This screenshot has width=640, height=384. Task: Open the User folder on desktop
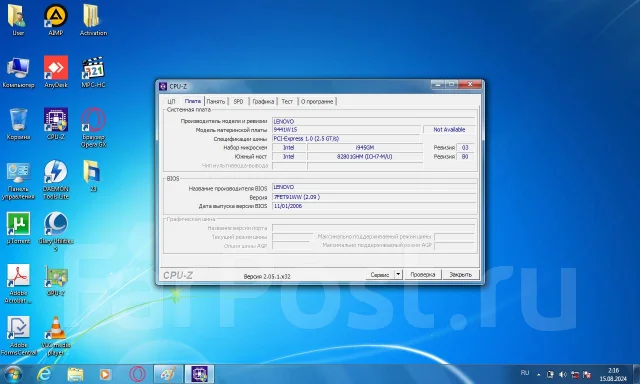tap(18, 20)
